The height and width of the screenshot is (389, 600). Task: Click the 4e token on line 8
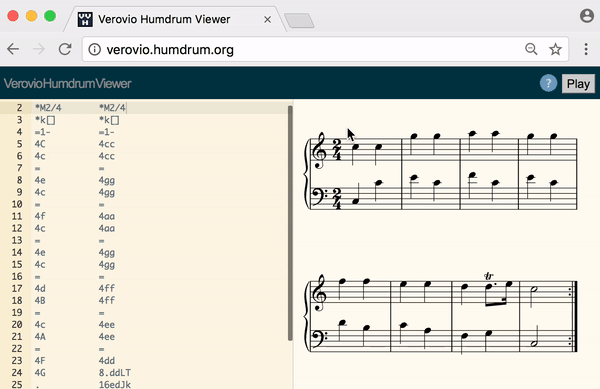(40, 180)
